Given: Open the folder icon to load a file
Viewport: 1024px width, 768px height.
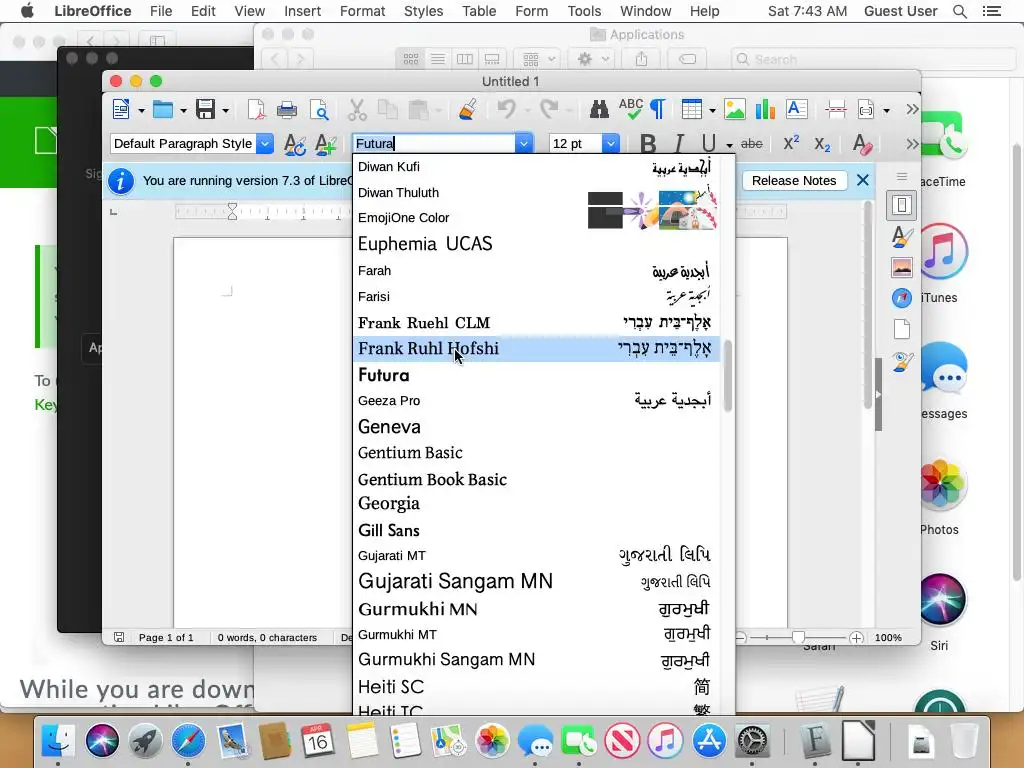Looking at the screenshot, I should [163, 109].
